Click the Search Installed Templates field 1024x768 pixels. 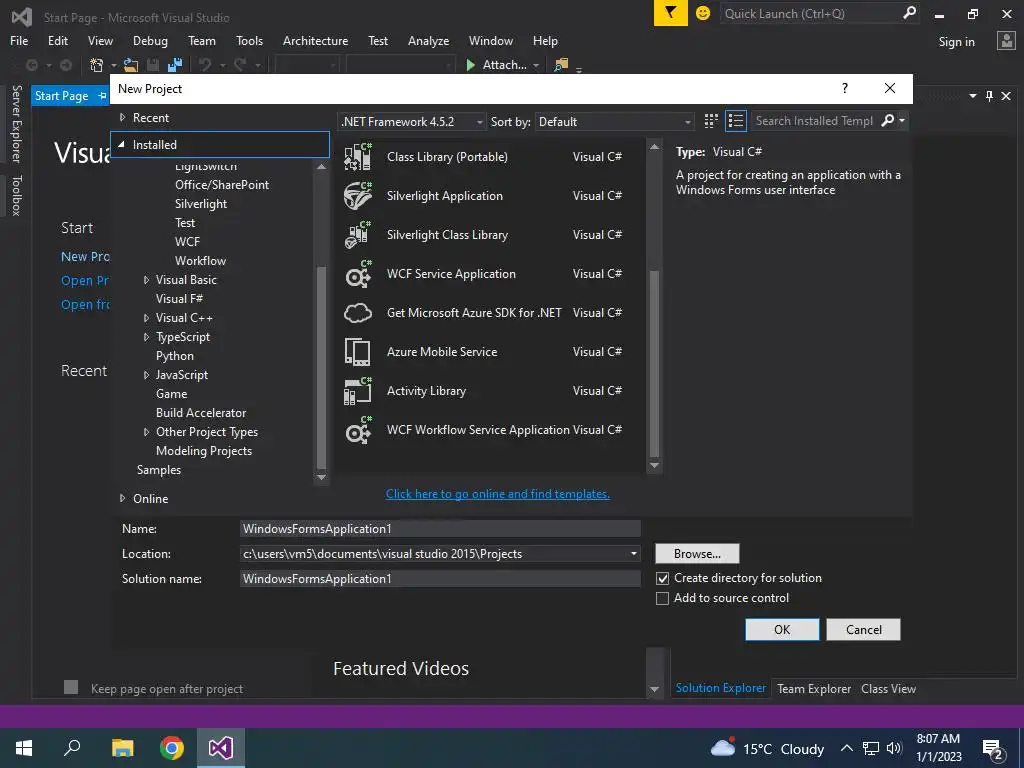coord(814,121)
